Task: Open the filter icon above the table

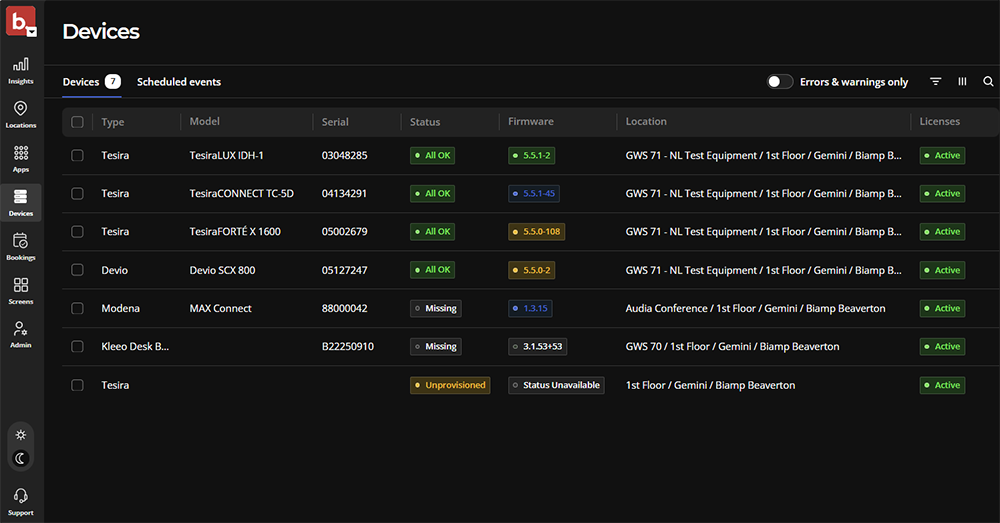Action: pyautogui.click(x=935, y=82)
